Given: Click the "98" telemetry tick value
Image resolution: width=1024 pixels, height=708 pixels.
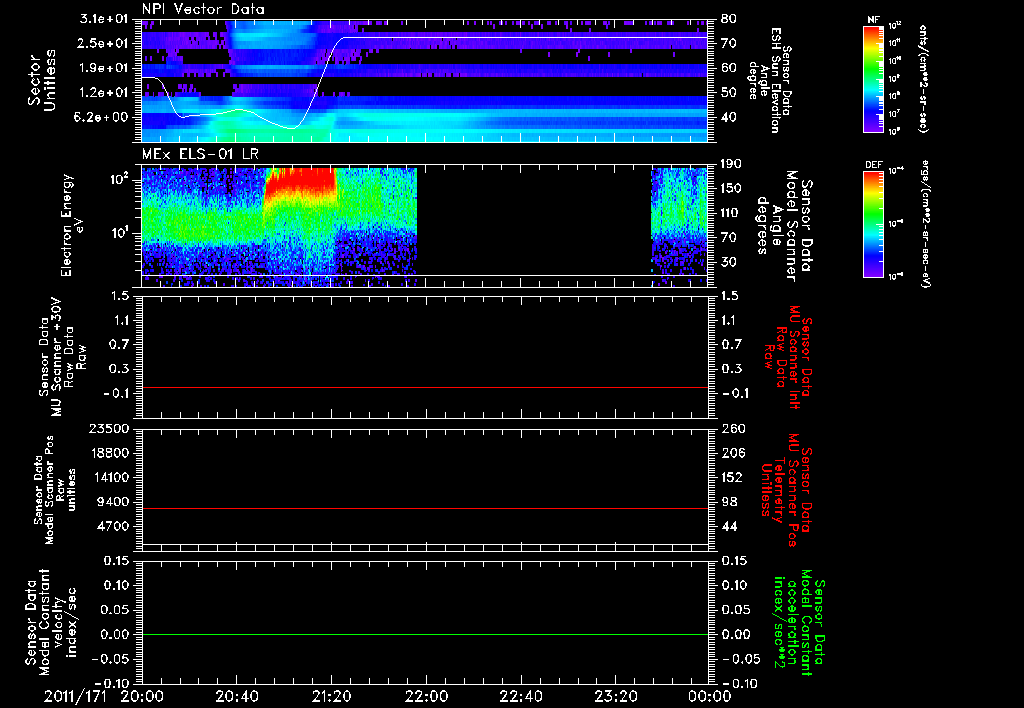Looking at the screenshot, I should (729, 502).
